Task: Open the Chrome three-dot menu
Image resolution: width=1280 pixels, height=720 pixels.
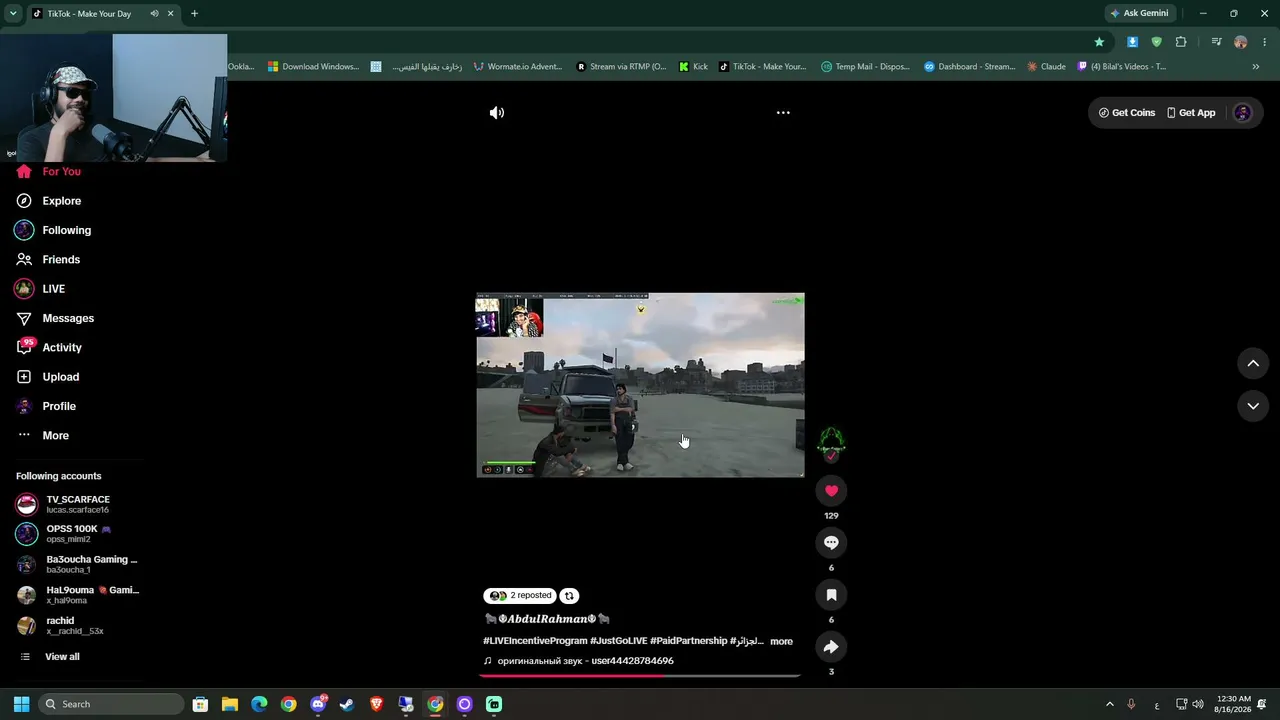Action: pos(1265,42)
